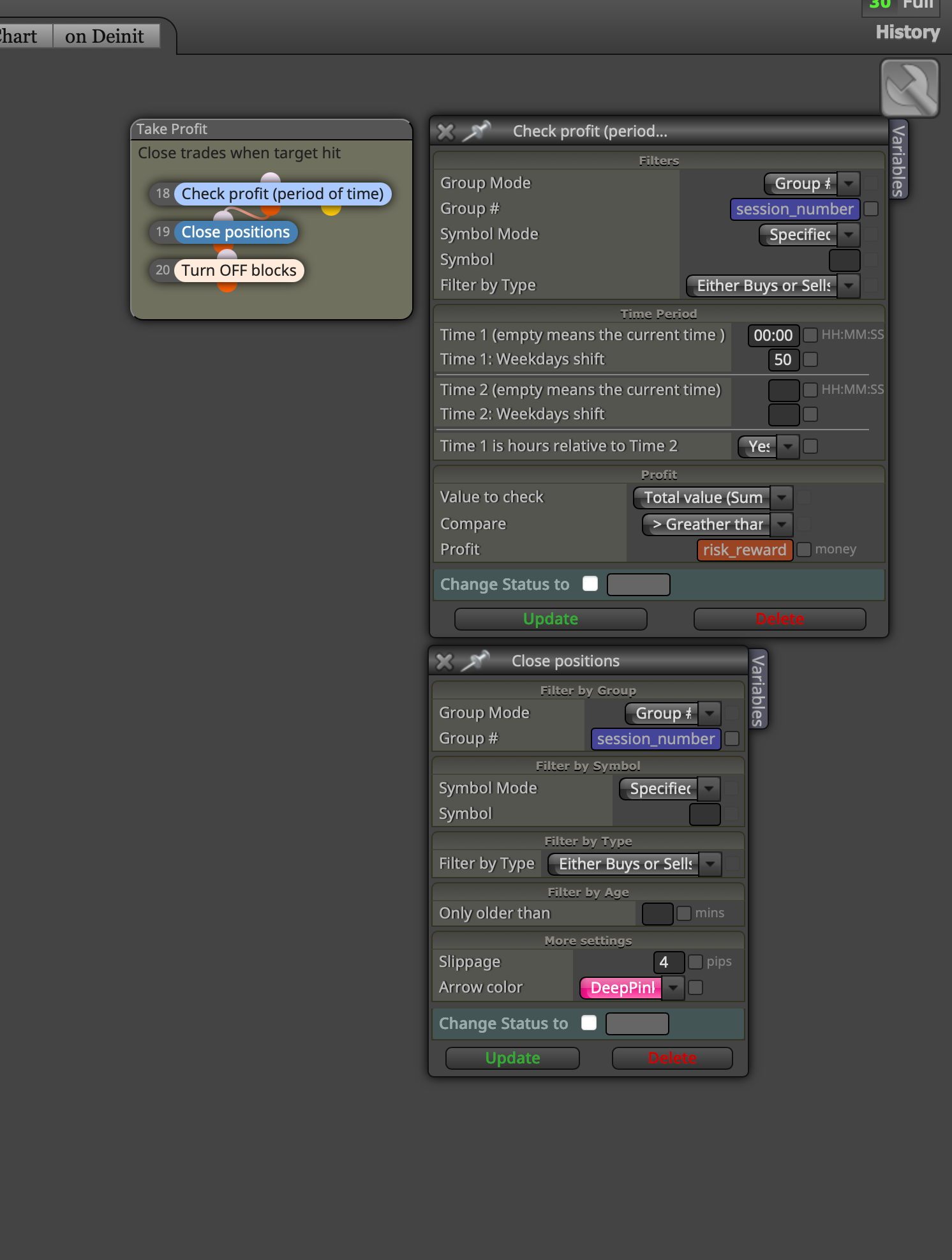Edit the risk_reward Profit field
952x1260 pixels.
745,550
